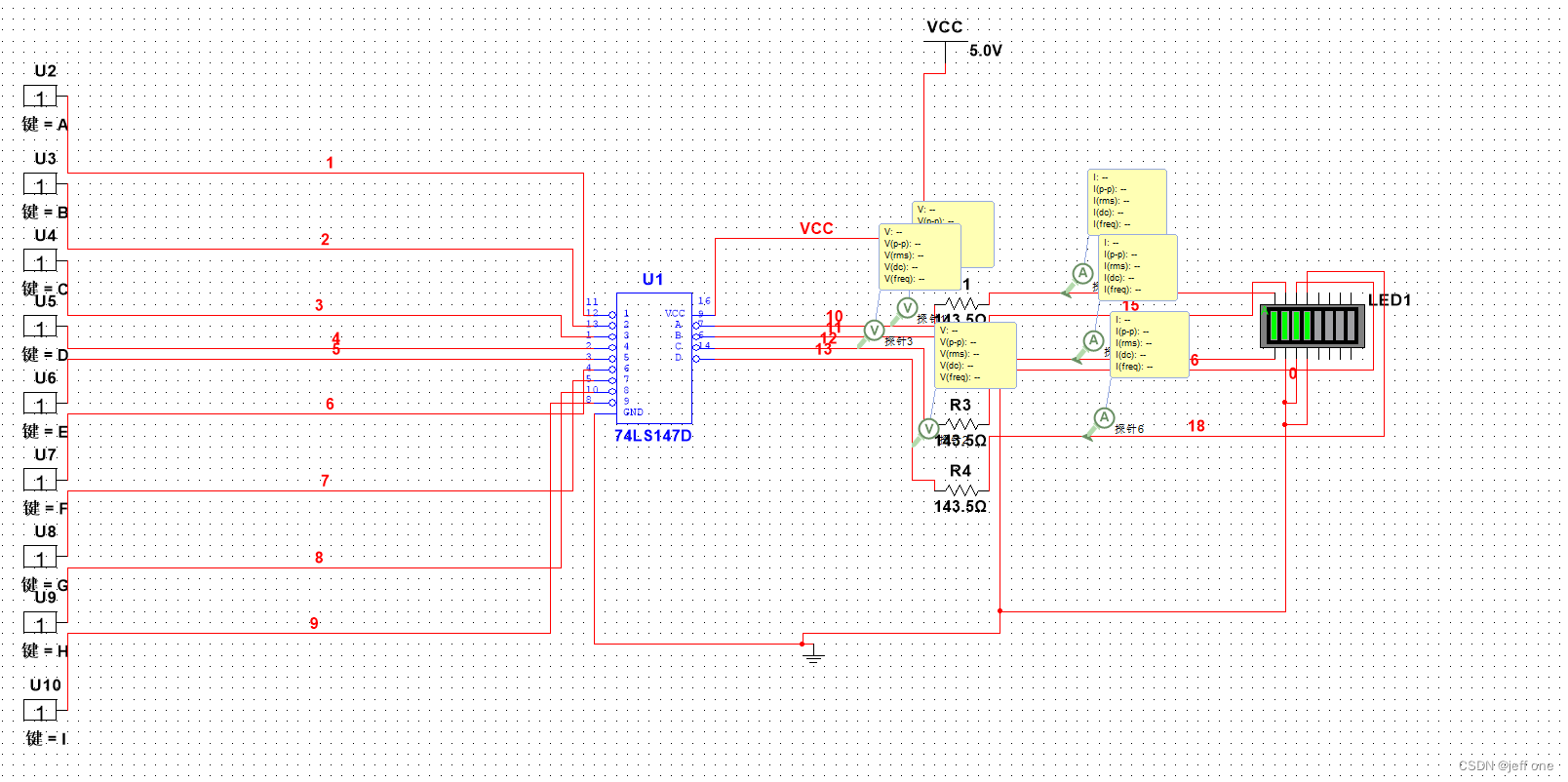
Task: Toggle the U10 switch for key I
Action: pyautogui.click(x=40, y=711)
